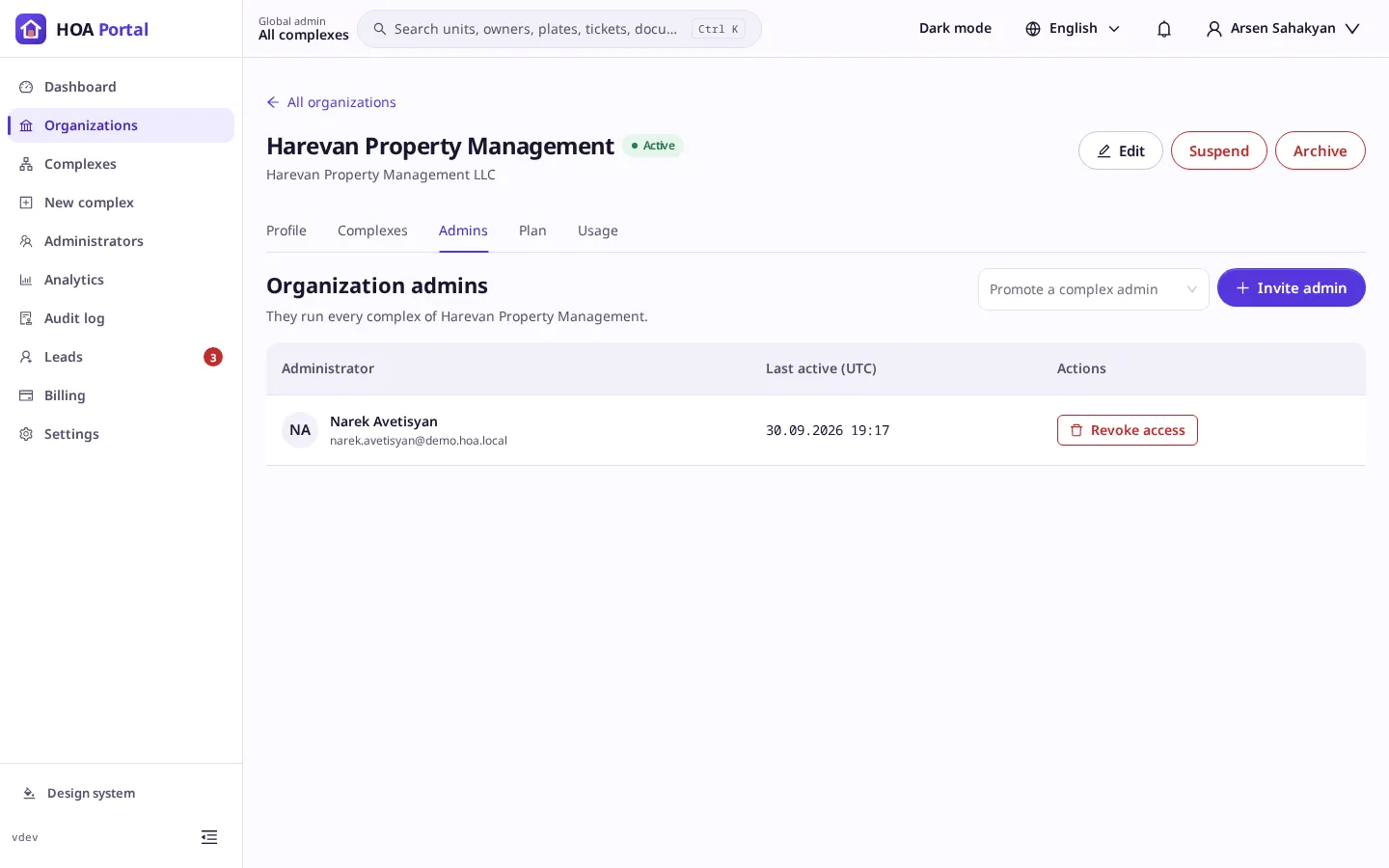1389x868 pixels.
Task: Toggle Dark mode in the top bar
Action: pyautogui.click(x=955, y=29)
